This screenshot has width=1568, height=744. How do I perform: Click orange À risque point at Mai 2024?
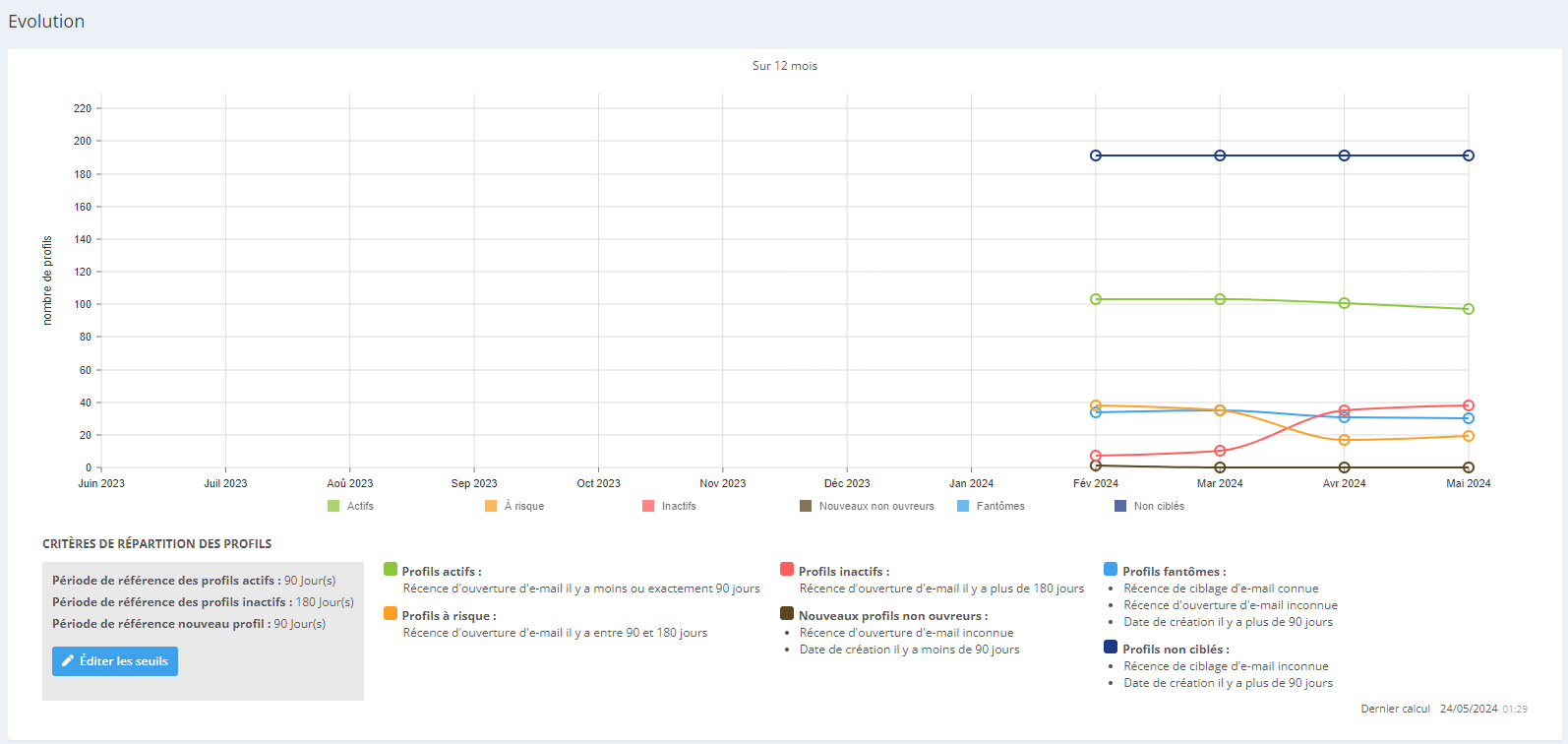click(1469, 436)
